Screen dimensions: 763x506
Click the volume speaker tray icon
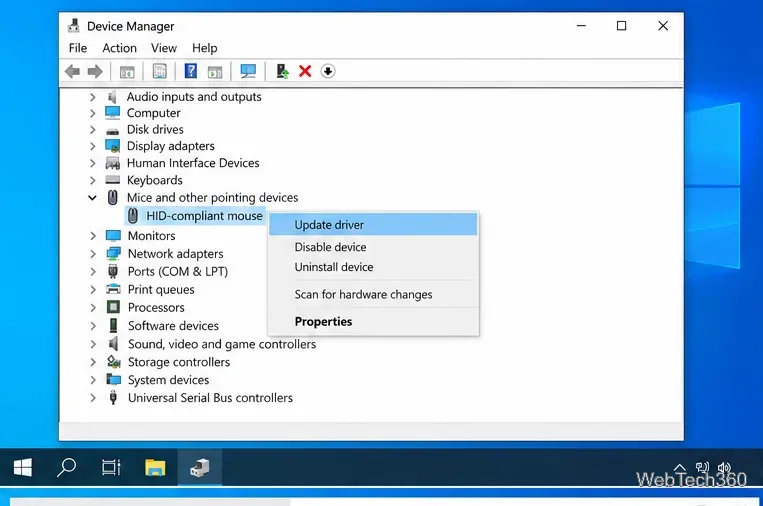pos(725,468)
